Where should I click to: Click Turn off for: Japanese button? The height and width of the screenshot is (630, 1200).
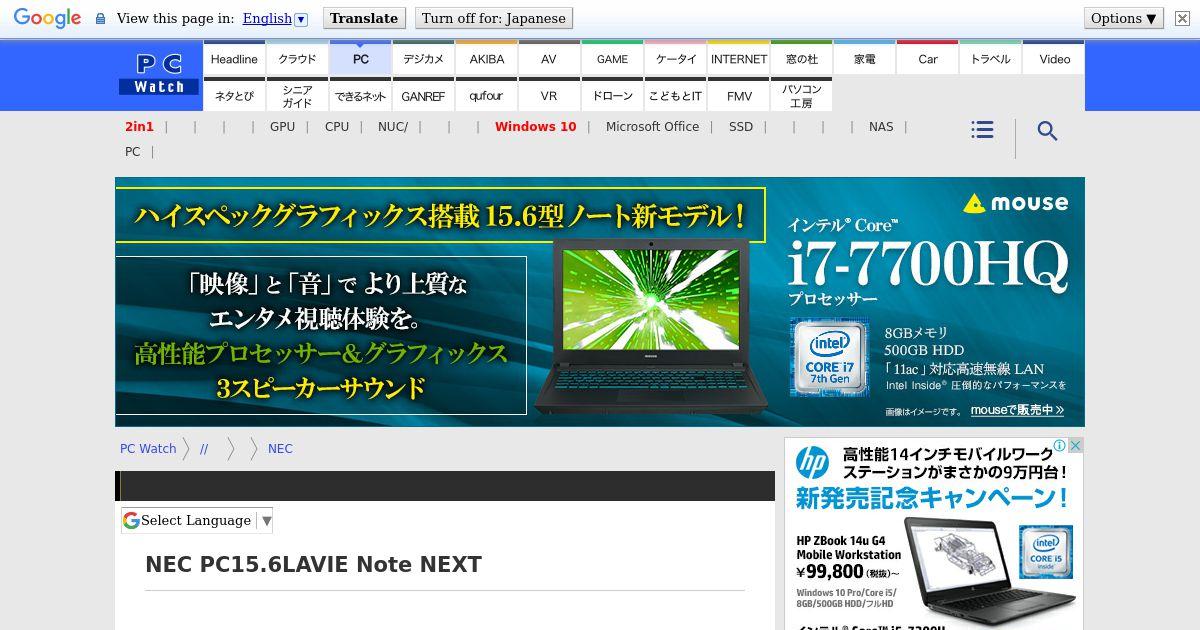coord(494,18)
